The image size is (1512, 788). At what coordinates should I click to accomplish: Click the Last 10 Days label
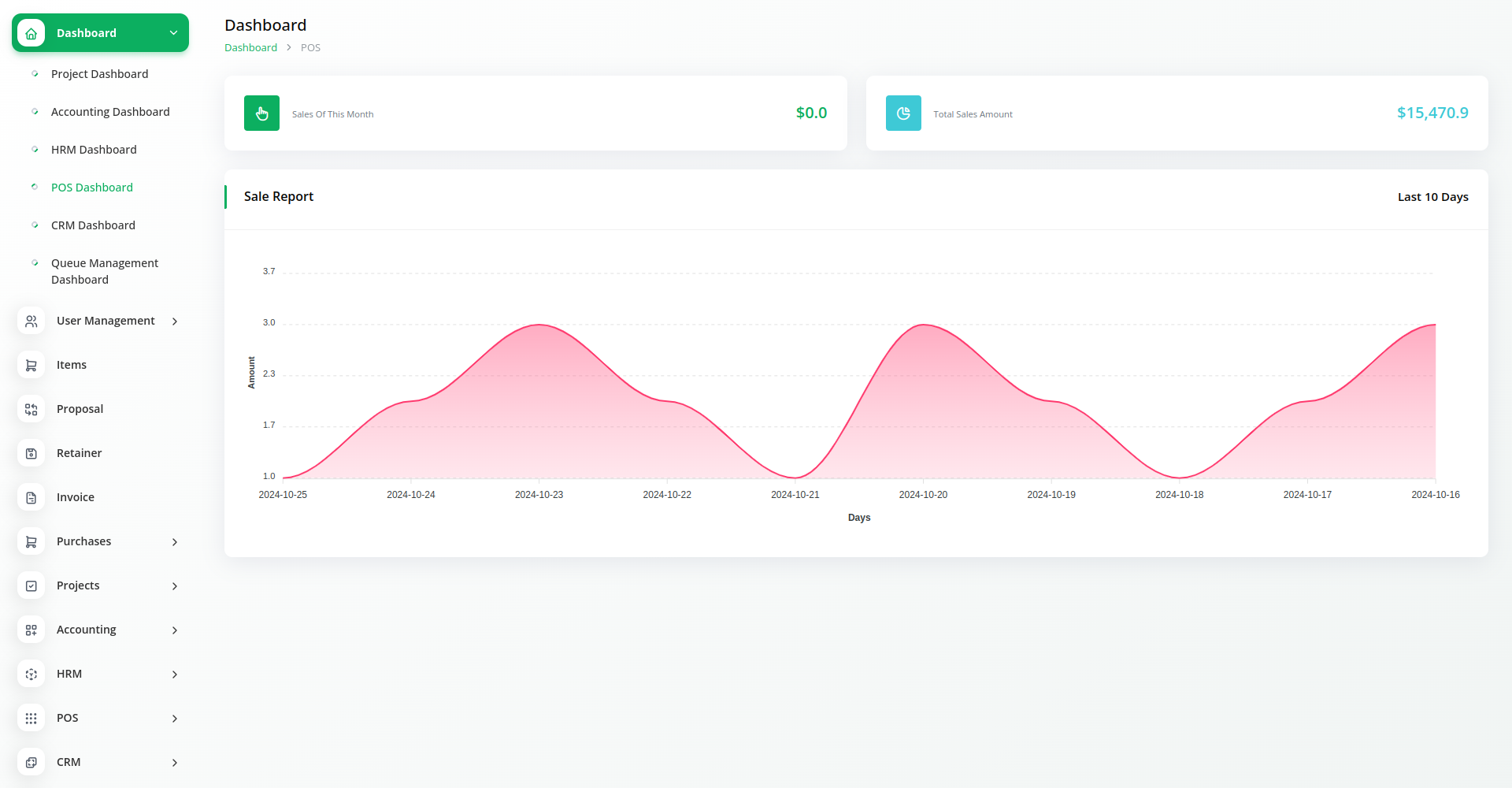coord(1432,197)
